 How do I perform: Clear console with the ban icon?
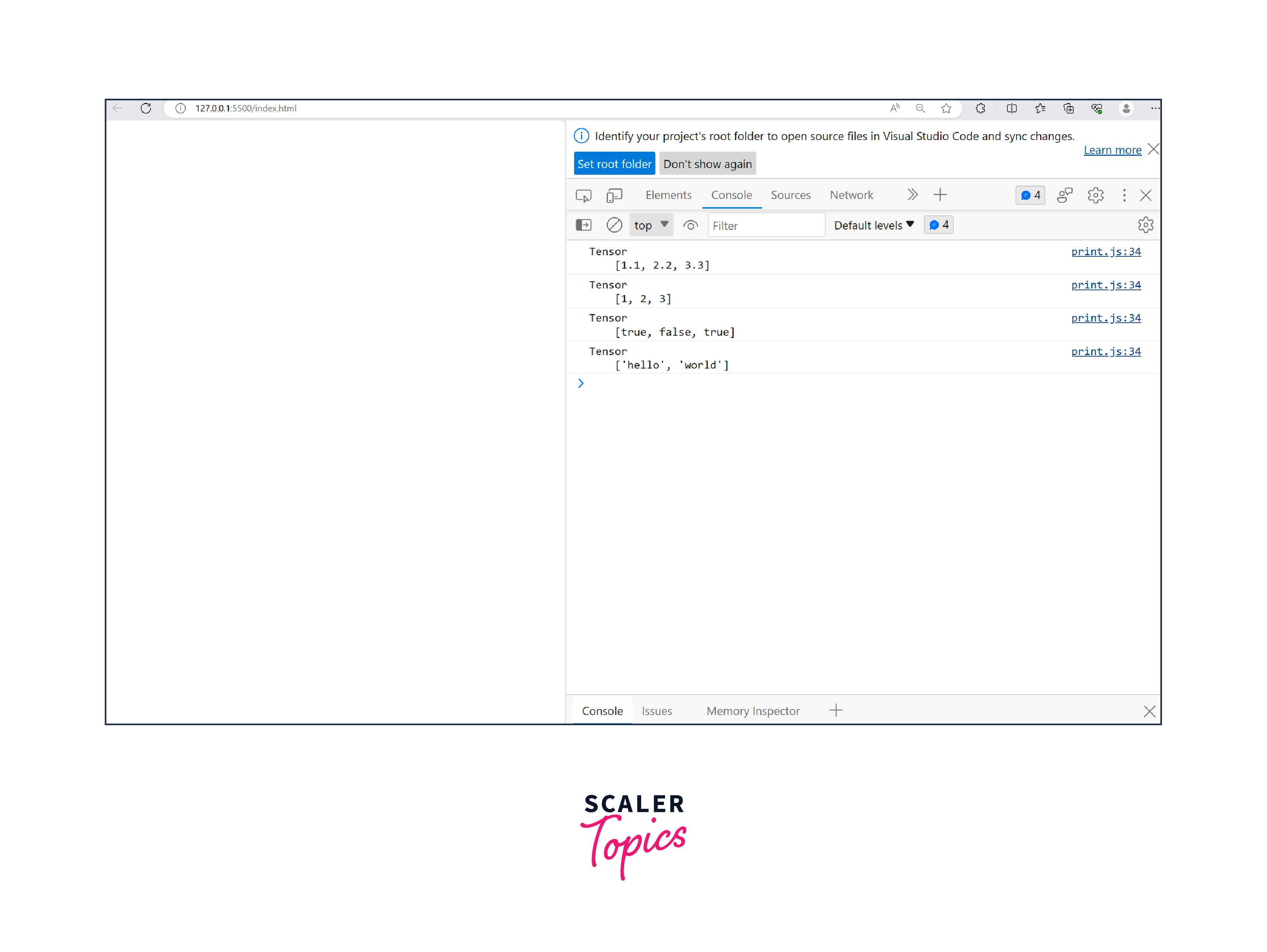tap(614, 225)
